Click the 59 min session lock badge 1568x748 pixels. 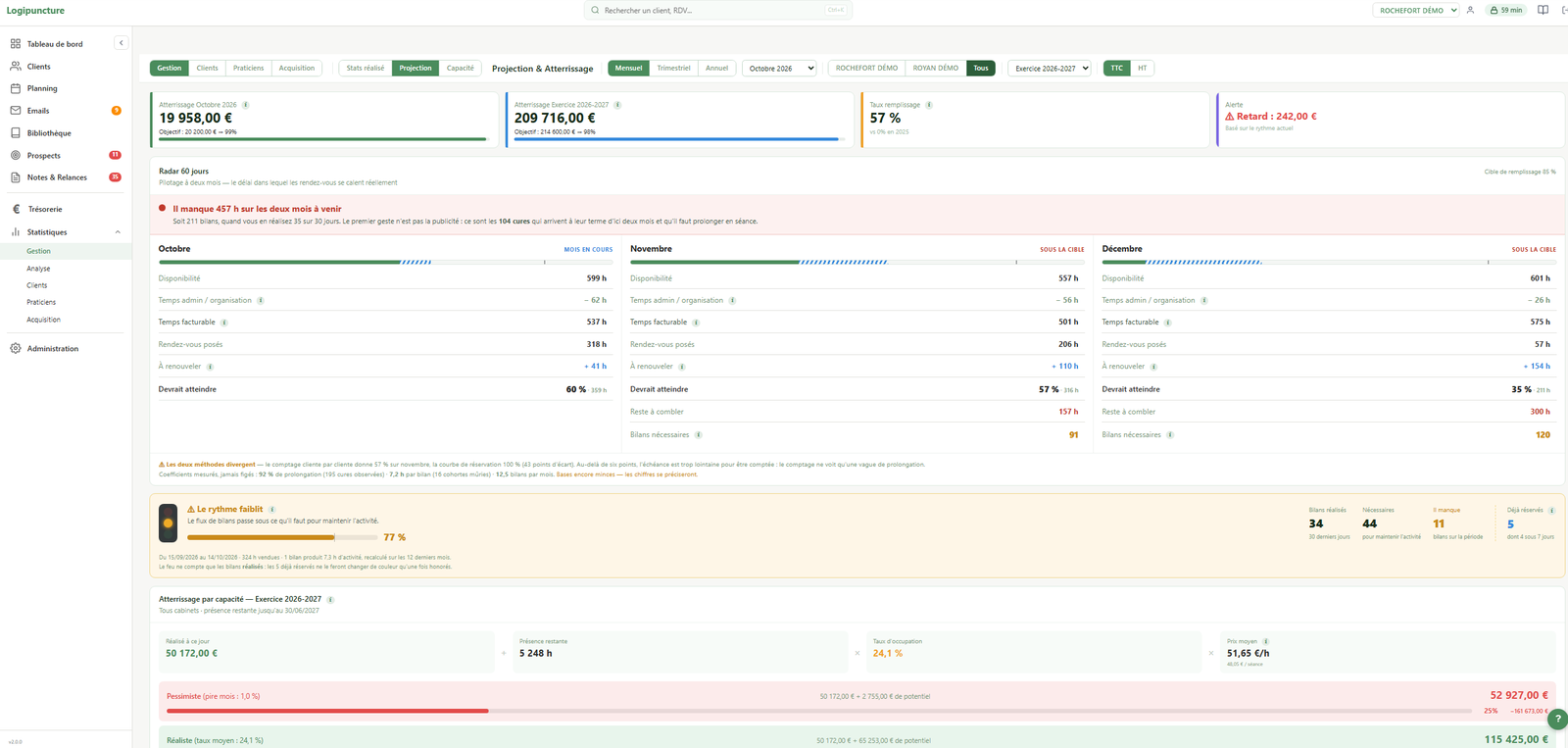(x=1506, y=10)
